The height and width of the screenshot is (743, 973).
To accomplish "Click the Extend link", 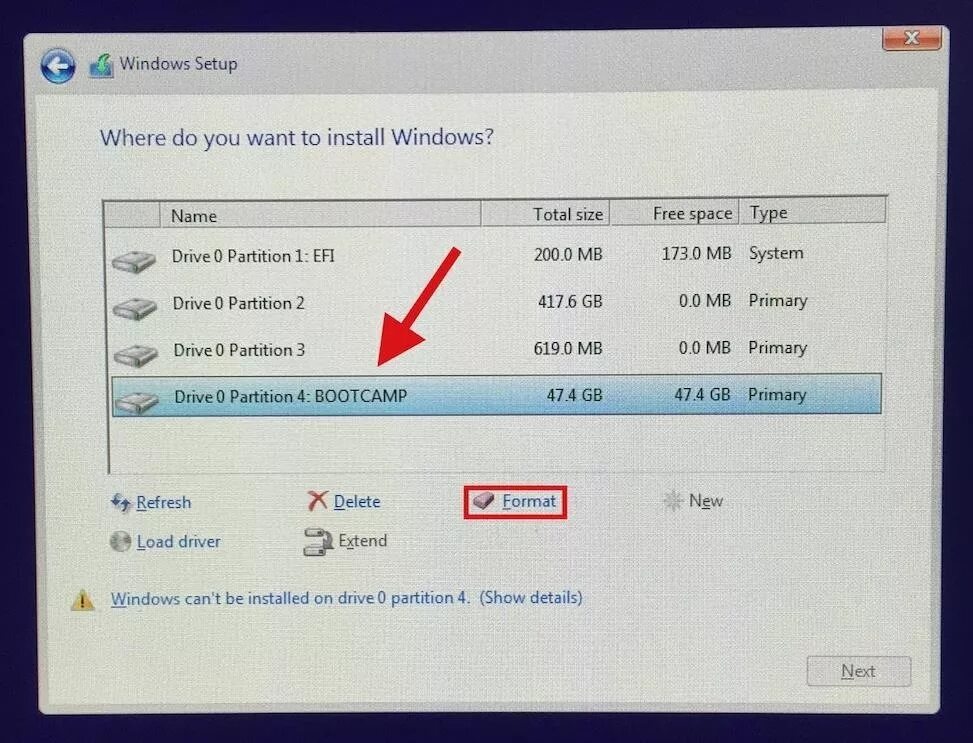I will click(x=362, y=541).
